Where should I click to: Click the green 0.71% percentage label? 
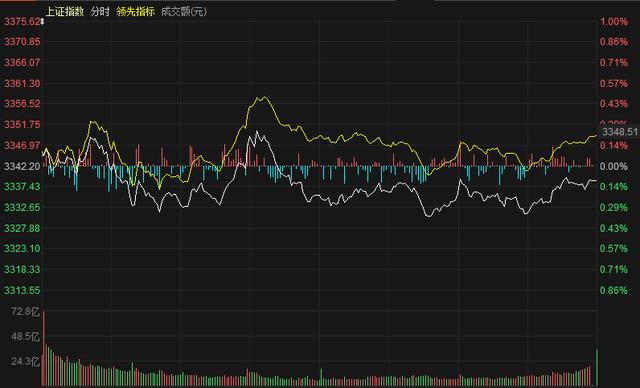(x=613, y=269)
